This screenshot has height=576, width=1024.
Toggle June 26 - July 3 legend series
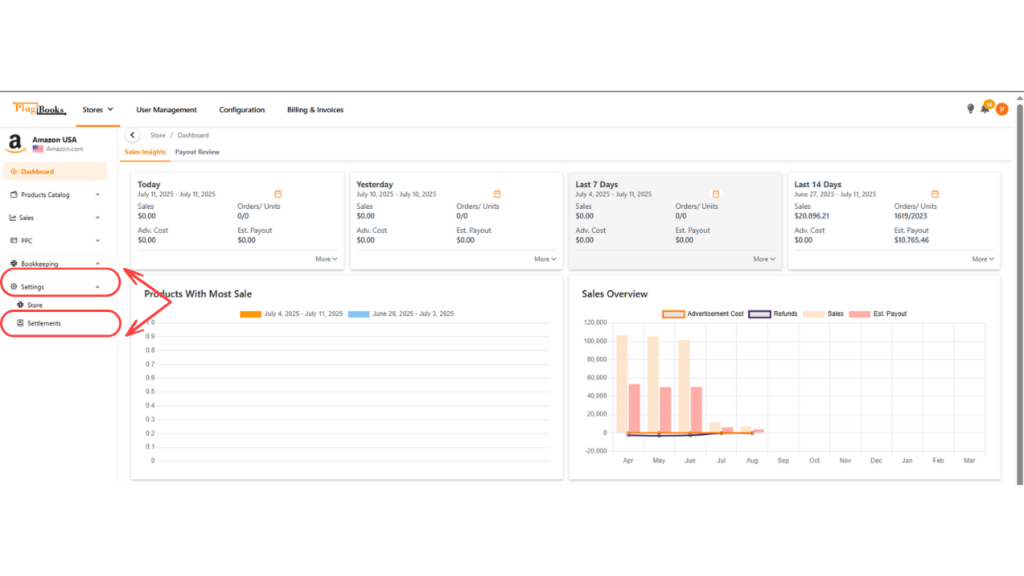point(401,314)
